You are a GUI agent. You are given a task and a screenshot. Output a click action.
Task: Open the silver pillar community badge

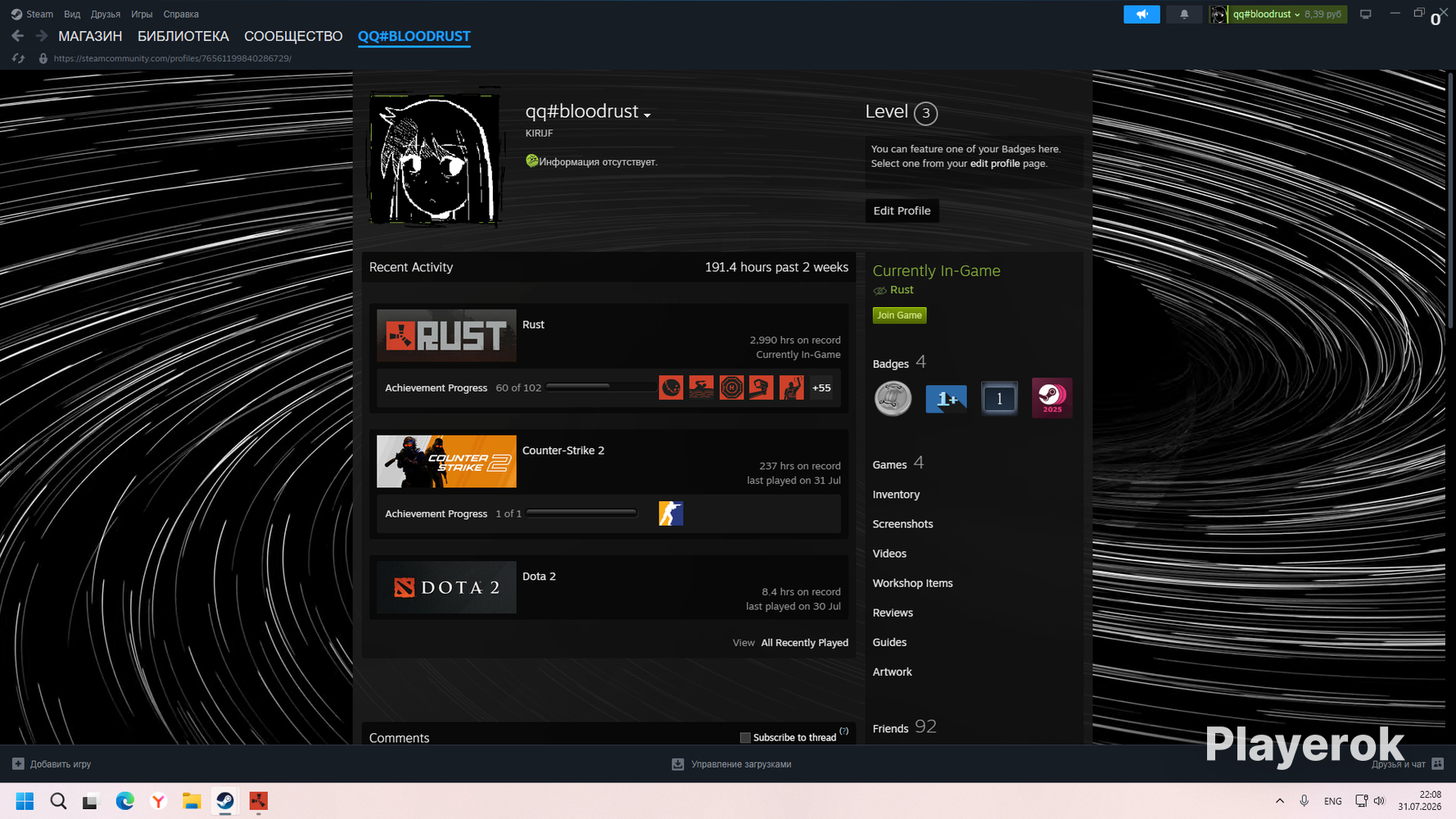coord(893,399)
